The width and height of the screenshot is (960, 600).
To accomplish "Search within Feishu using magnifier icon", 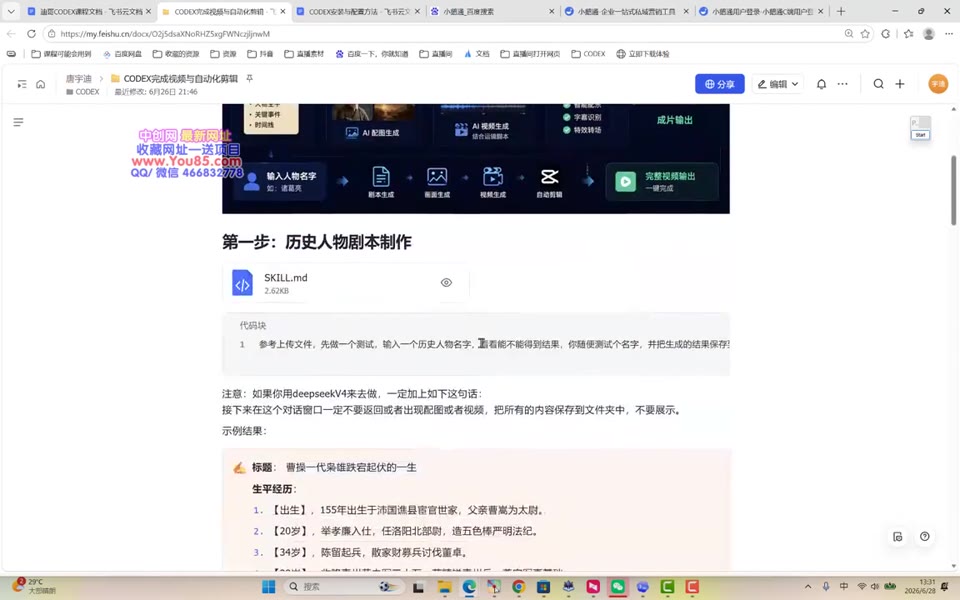I will point(879,84).
